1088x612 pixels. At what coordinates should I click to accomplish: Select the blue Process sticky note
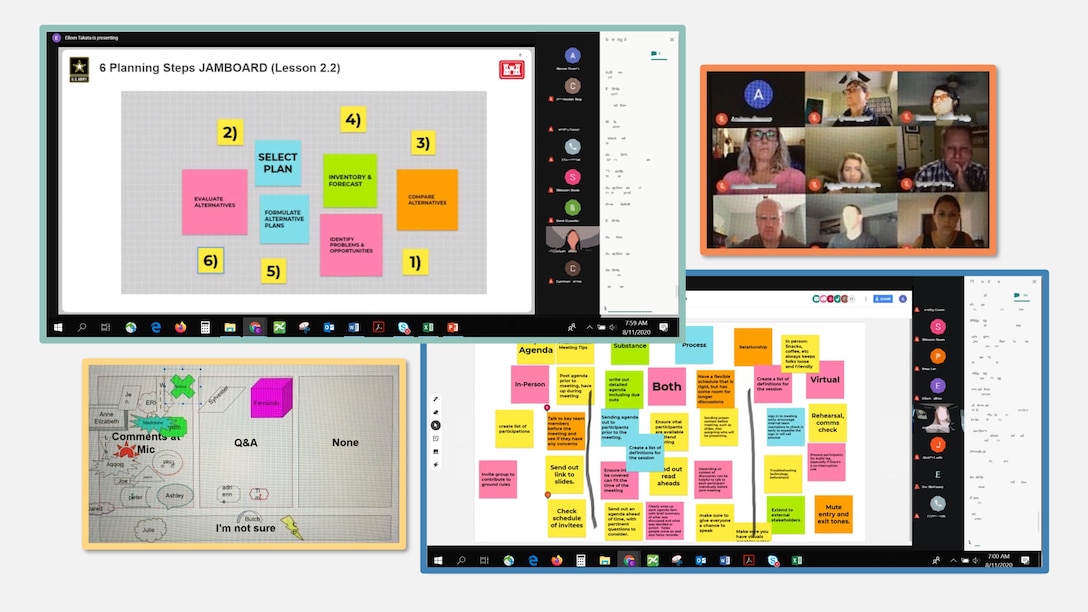point(694,345)
